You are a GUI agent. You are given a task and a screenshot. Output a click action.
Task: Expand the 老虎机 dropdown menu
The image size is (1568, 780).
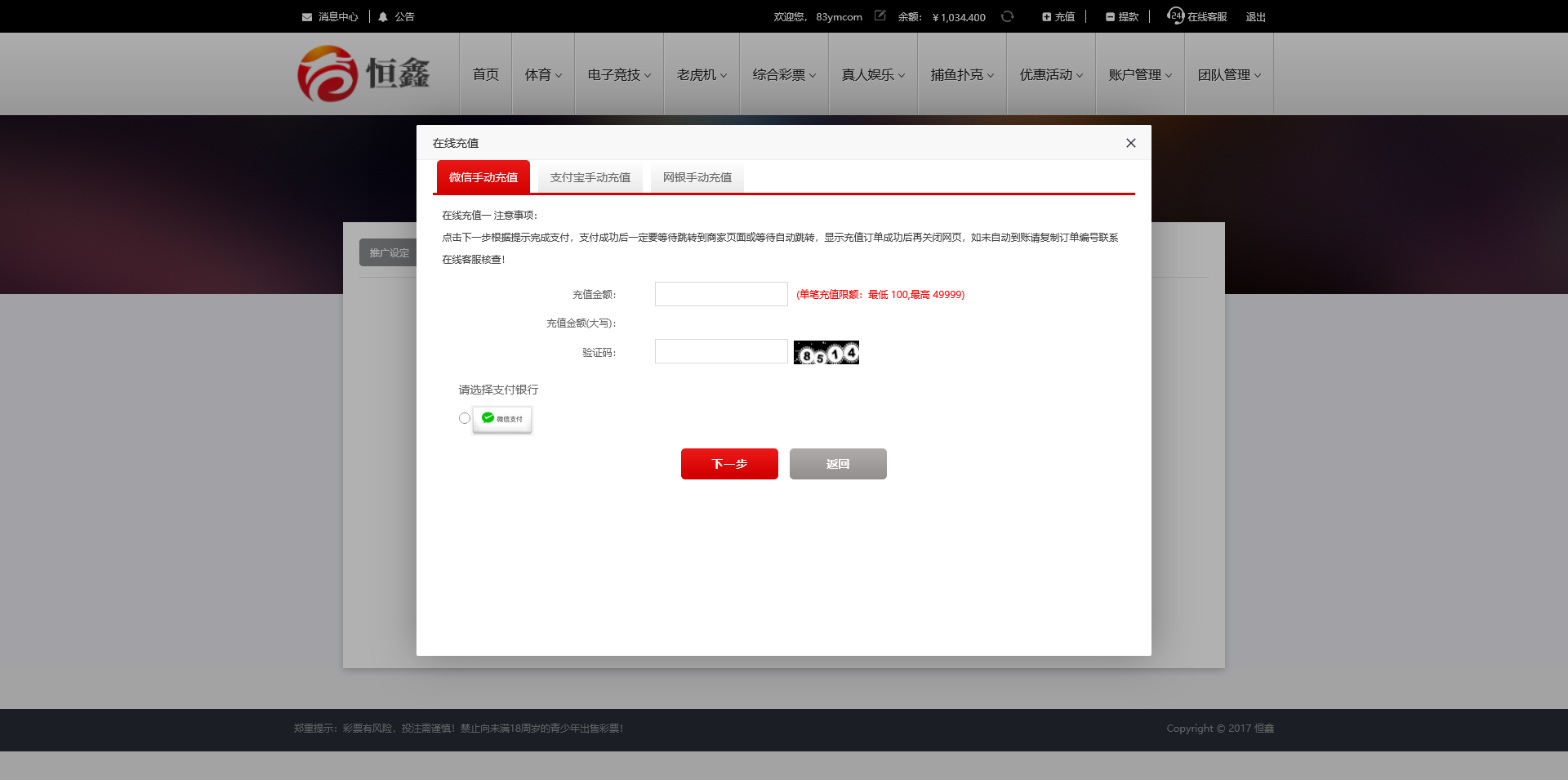pos(702,74)
